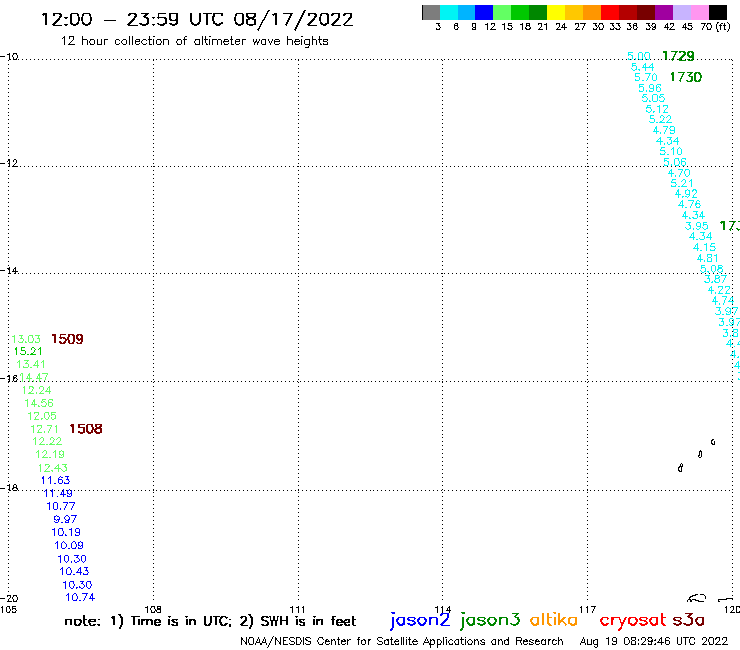Click the 12.05 wave height value
Screen dimensions: 740x650
42,416
